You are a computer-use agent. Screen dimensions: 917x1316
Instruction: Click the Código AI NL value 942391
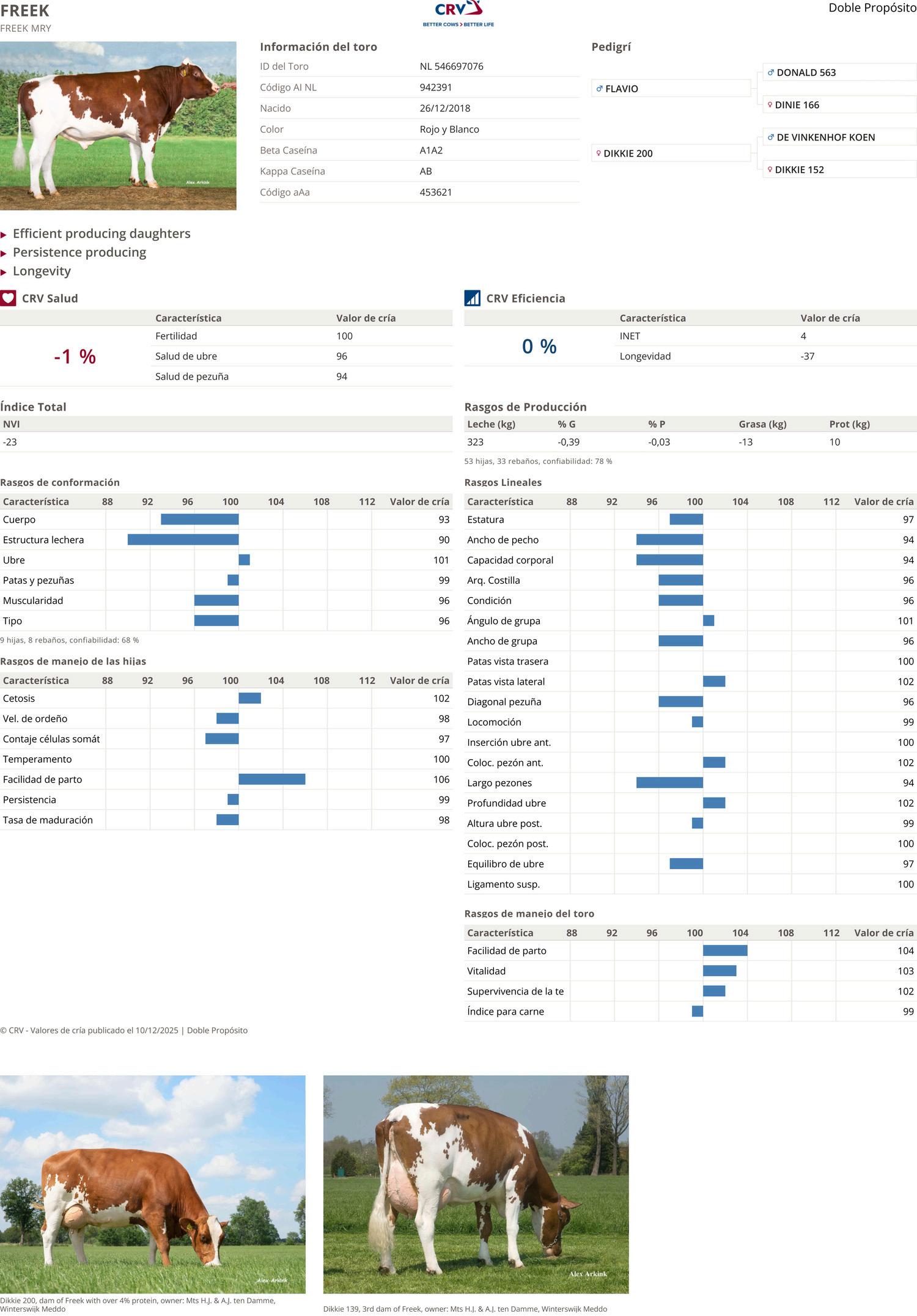[436, 87]
